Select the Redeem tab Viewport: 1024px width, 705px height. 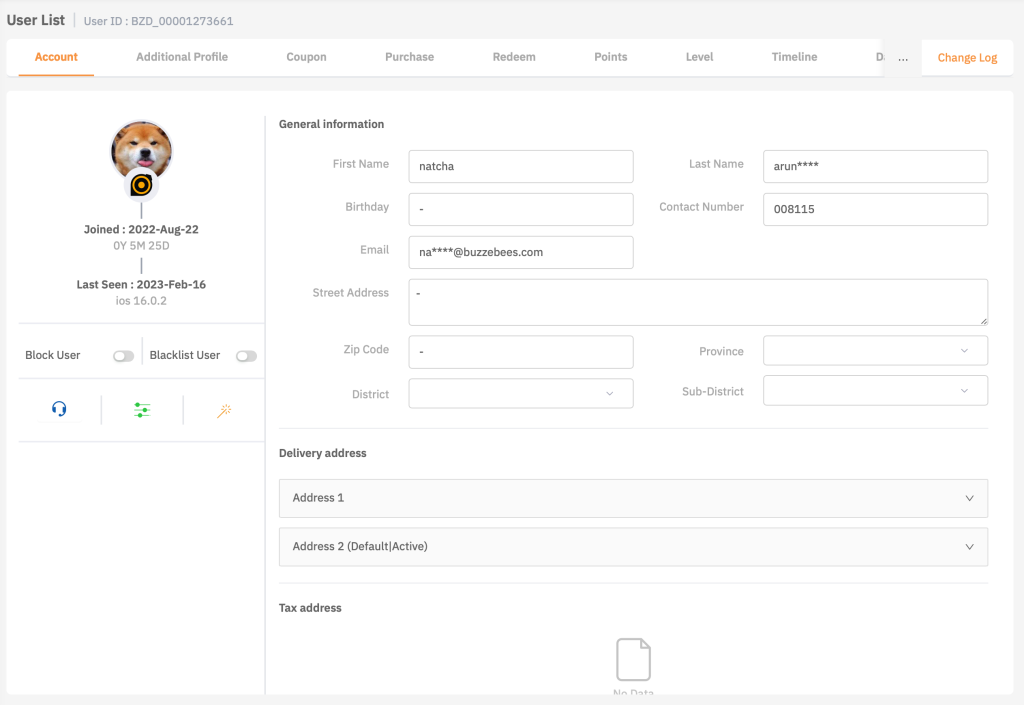pyautogui.click(x=513, y=57)
